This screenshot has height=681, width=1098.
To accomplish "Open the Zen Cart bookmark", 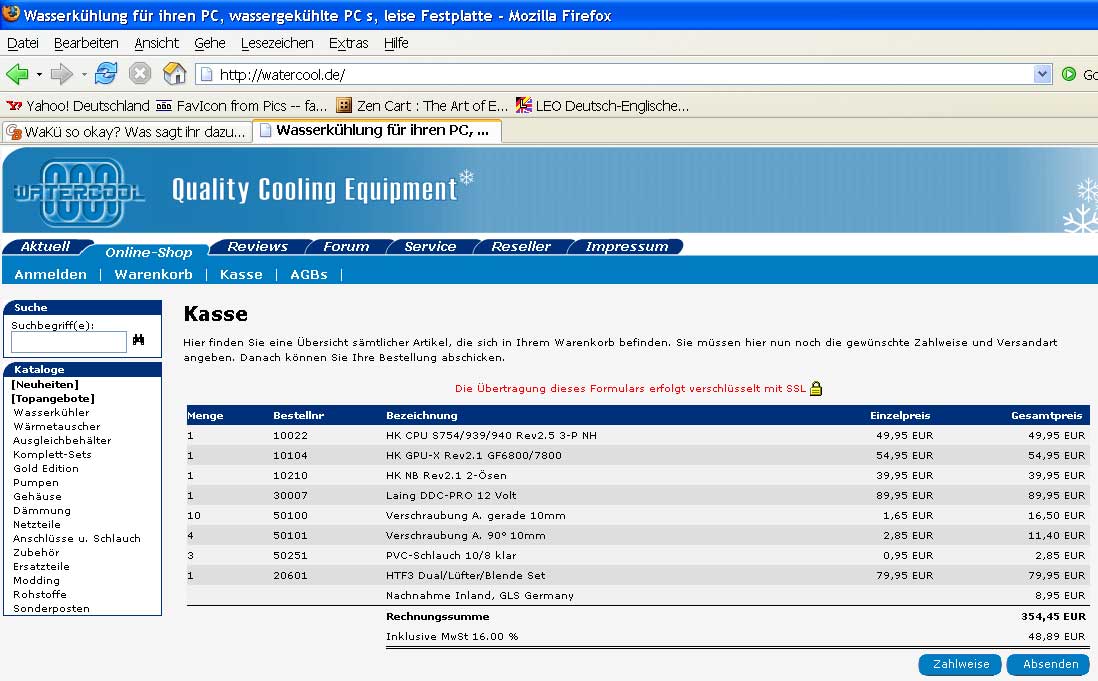I will 422,106.
